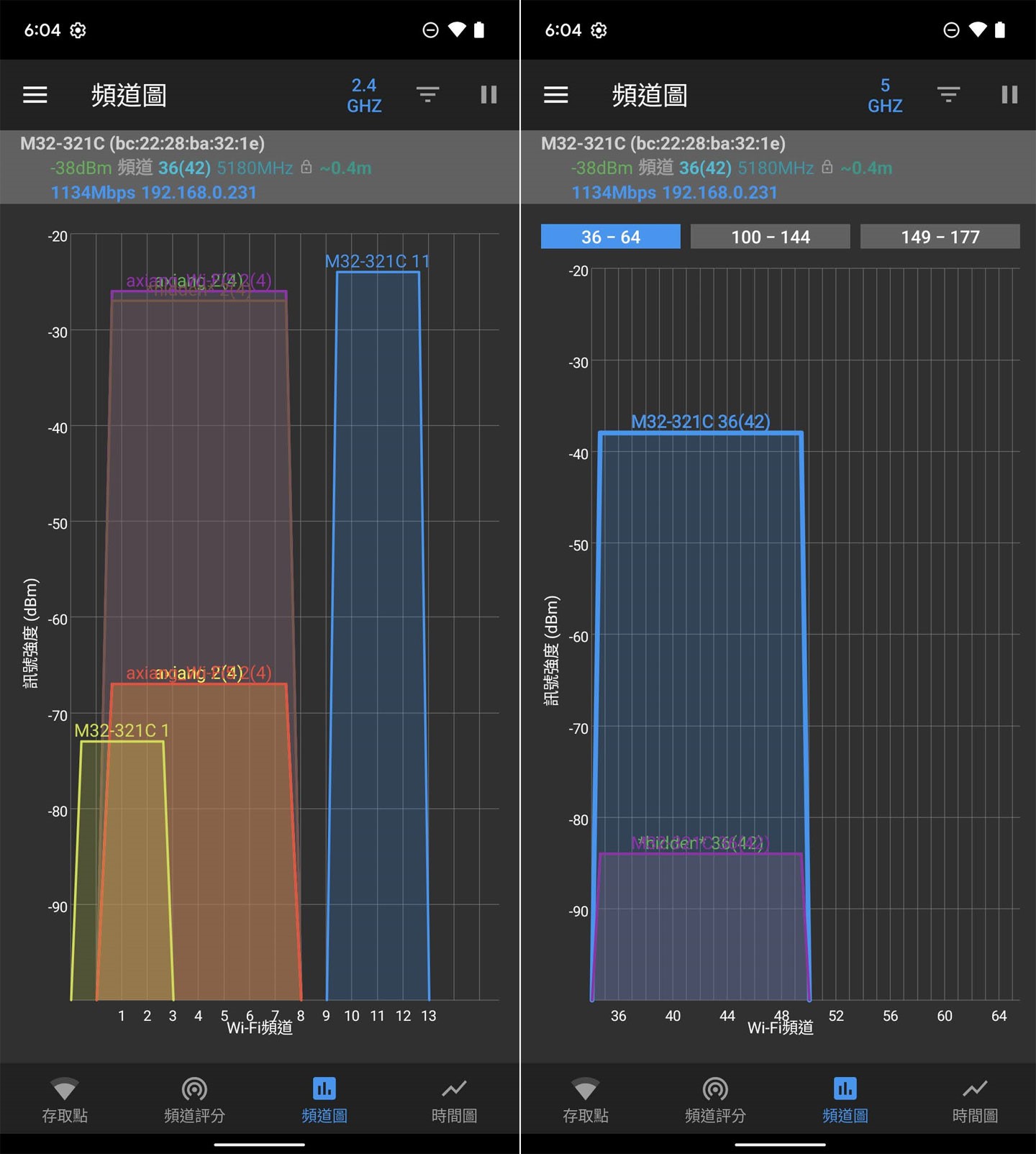1036x1154 pixels.
Task: Toggle the 5 GHZ band switch
Action: (885, 96)
